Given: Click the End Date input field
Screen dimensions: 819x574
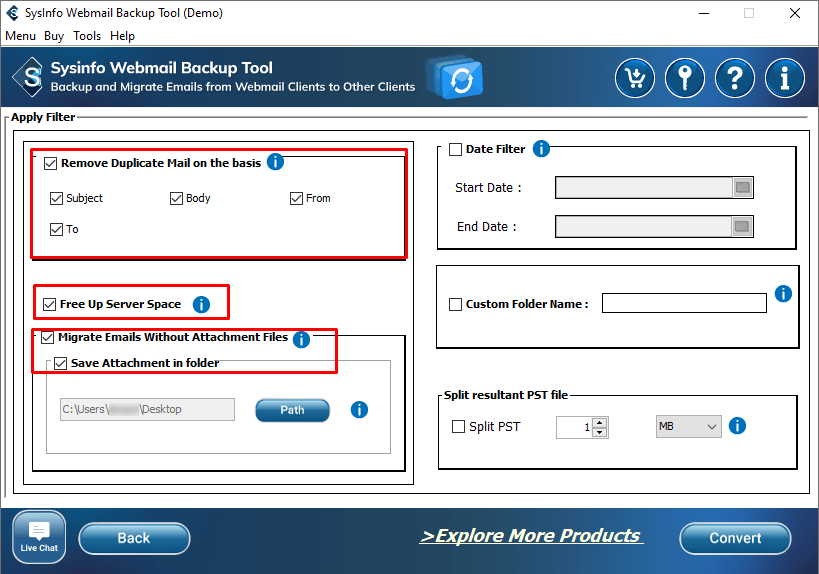Looking at the screenshot, I should [644, 227].
